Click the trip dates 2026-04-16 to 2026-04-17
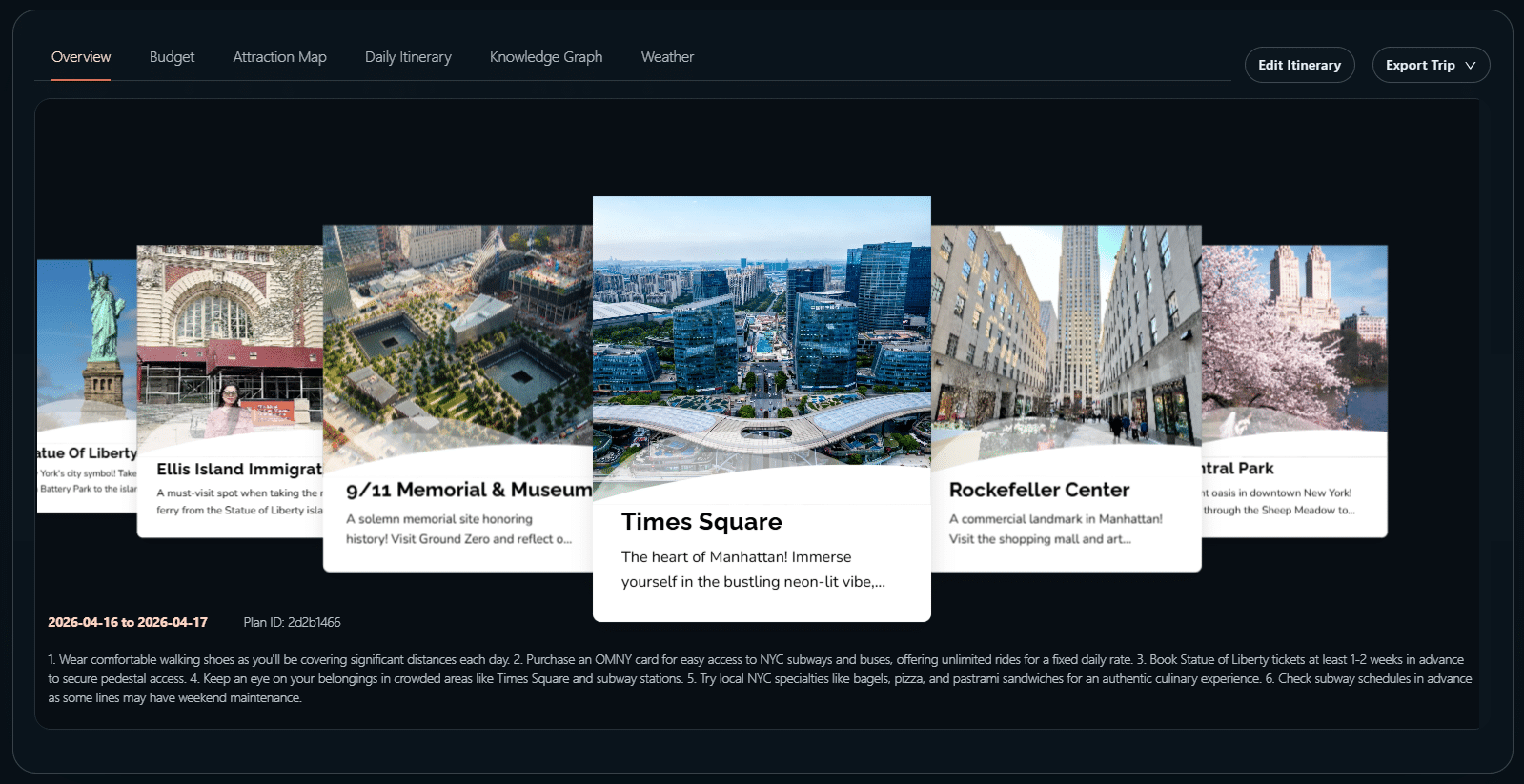This screenshot has height=784, width=1524. (128, 622)
